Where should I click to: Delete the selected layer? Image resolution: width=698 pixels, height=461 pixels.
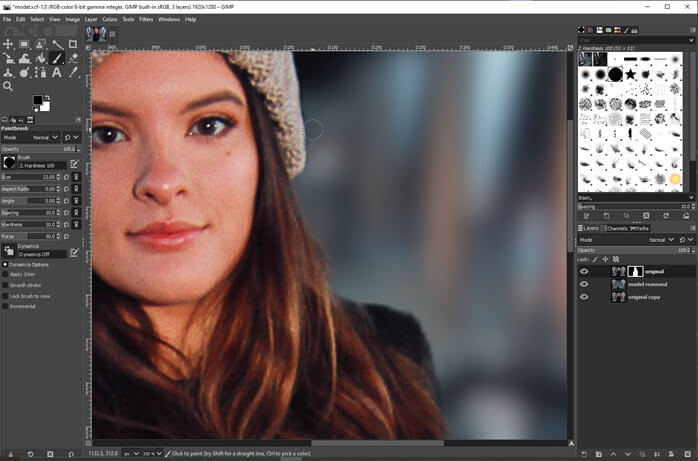(687, 454)
